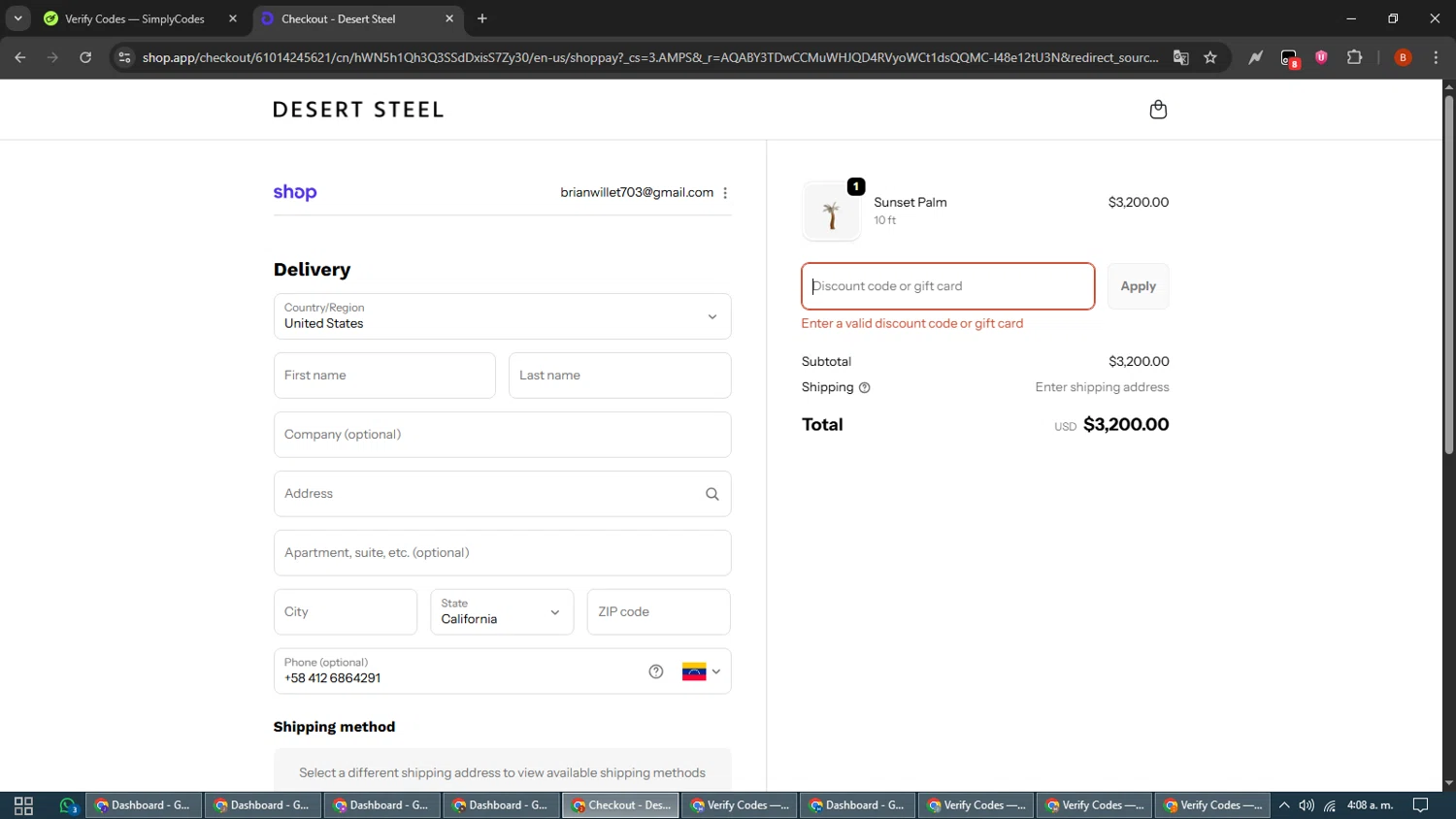Expand the Country/Region dropdown
Viewport: 1456px width, 819px height.
[x=502, y=316]
